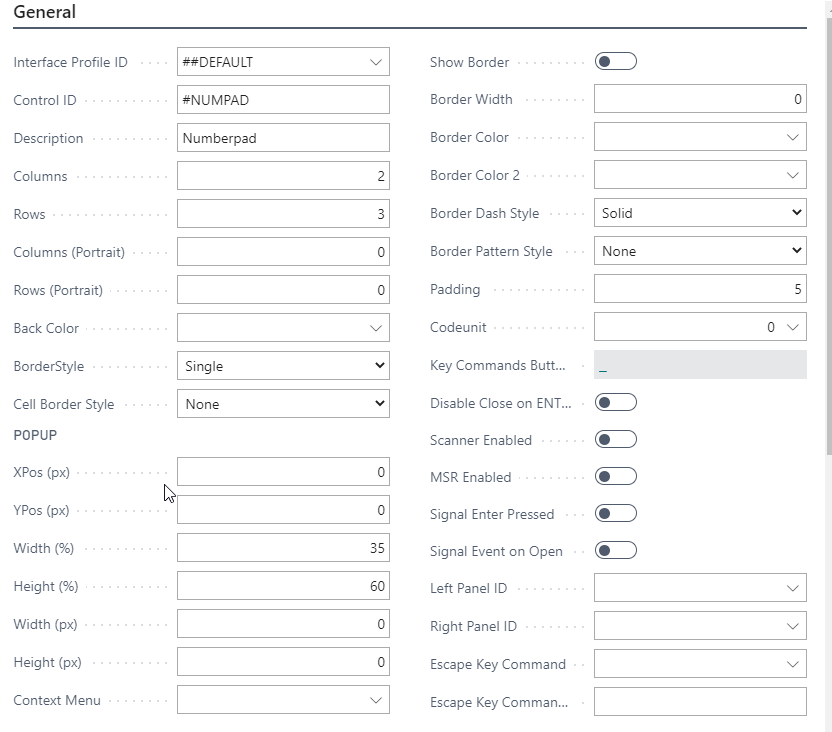Open the BorderStyle Single combo box
Image resolution: width=832 pixels, height=732 pixels.
[283, 366]
